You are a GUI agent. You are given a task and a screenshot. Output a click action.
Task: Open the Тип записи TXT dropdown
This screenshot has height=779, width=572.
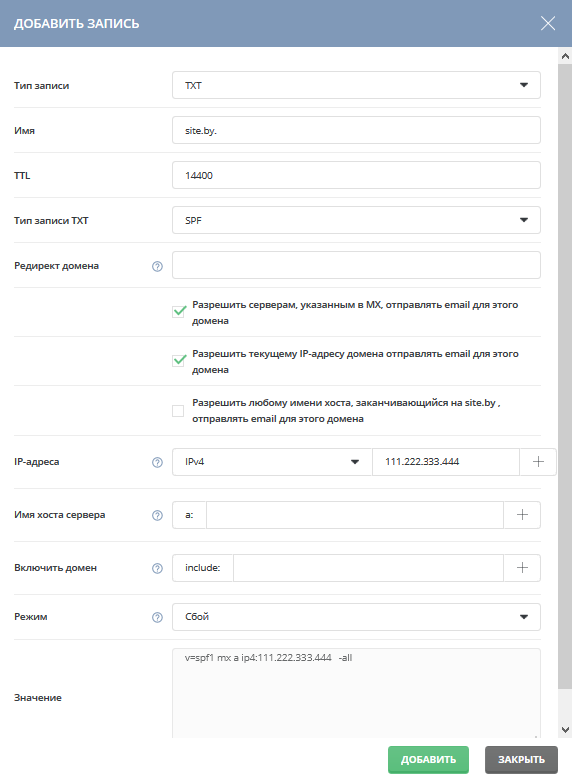click(x=356, y=85)
